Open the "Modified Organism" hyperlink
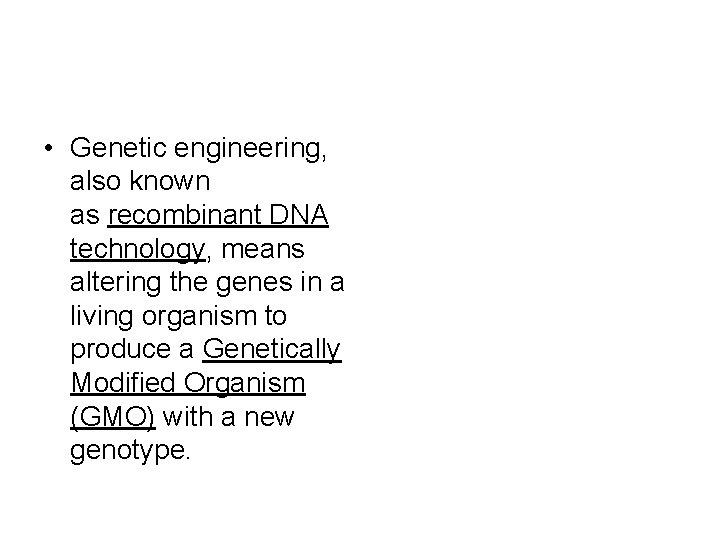The image size is (720, 540). point(188,383)
